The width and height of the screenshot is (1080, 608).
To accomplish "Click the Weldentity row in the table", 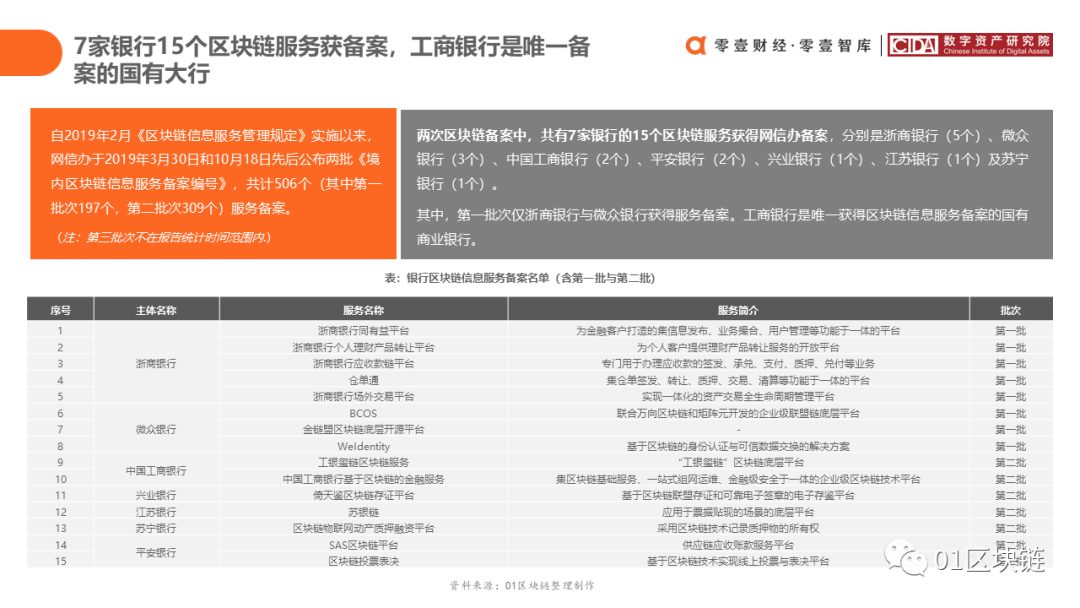I will [x=363, y=446].
